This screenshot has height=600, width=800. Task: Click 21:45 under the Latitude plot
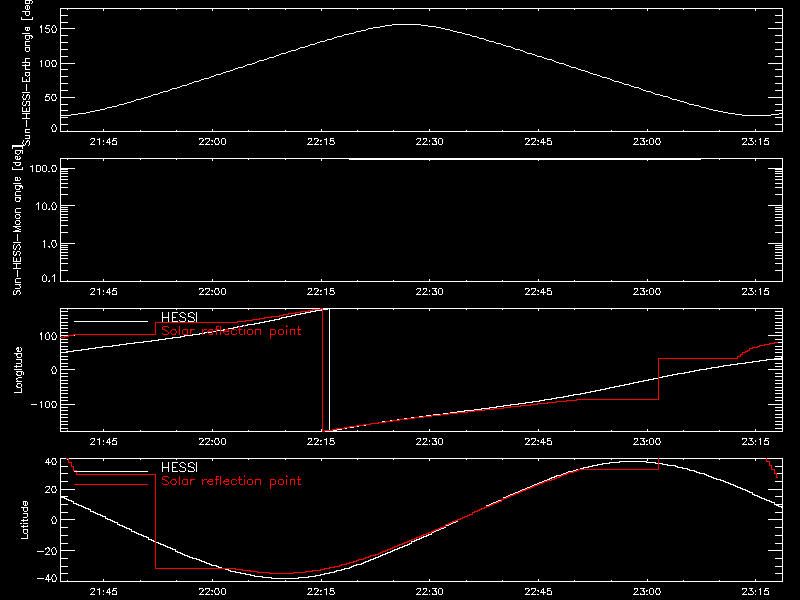(x=104, y=592)
